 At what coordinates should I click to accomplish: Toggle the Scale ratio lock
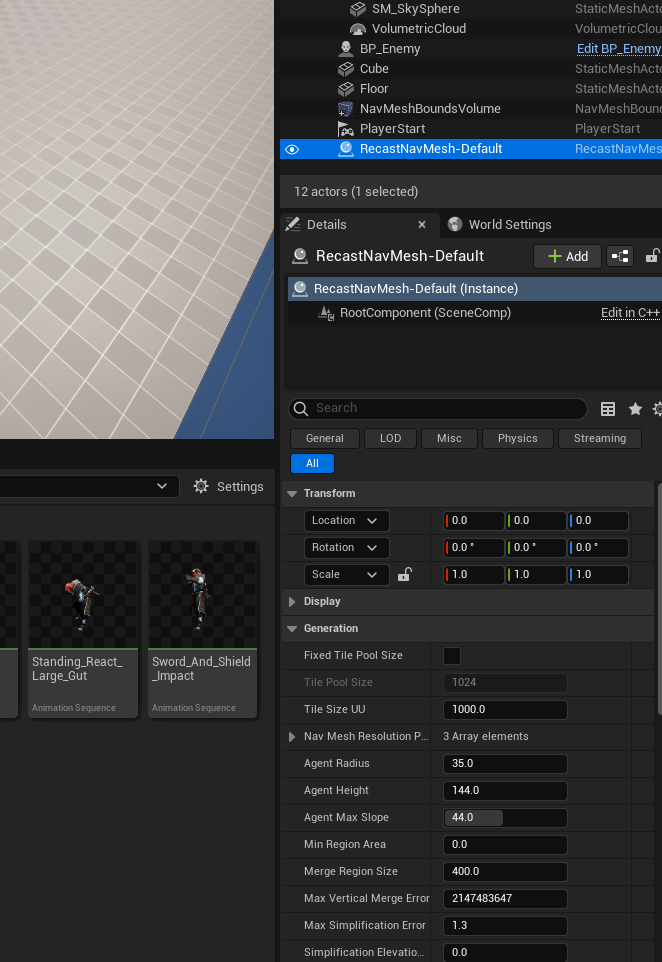pos(404,574)
